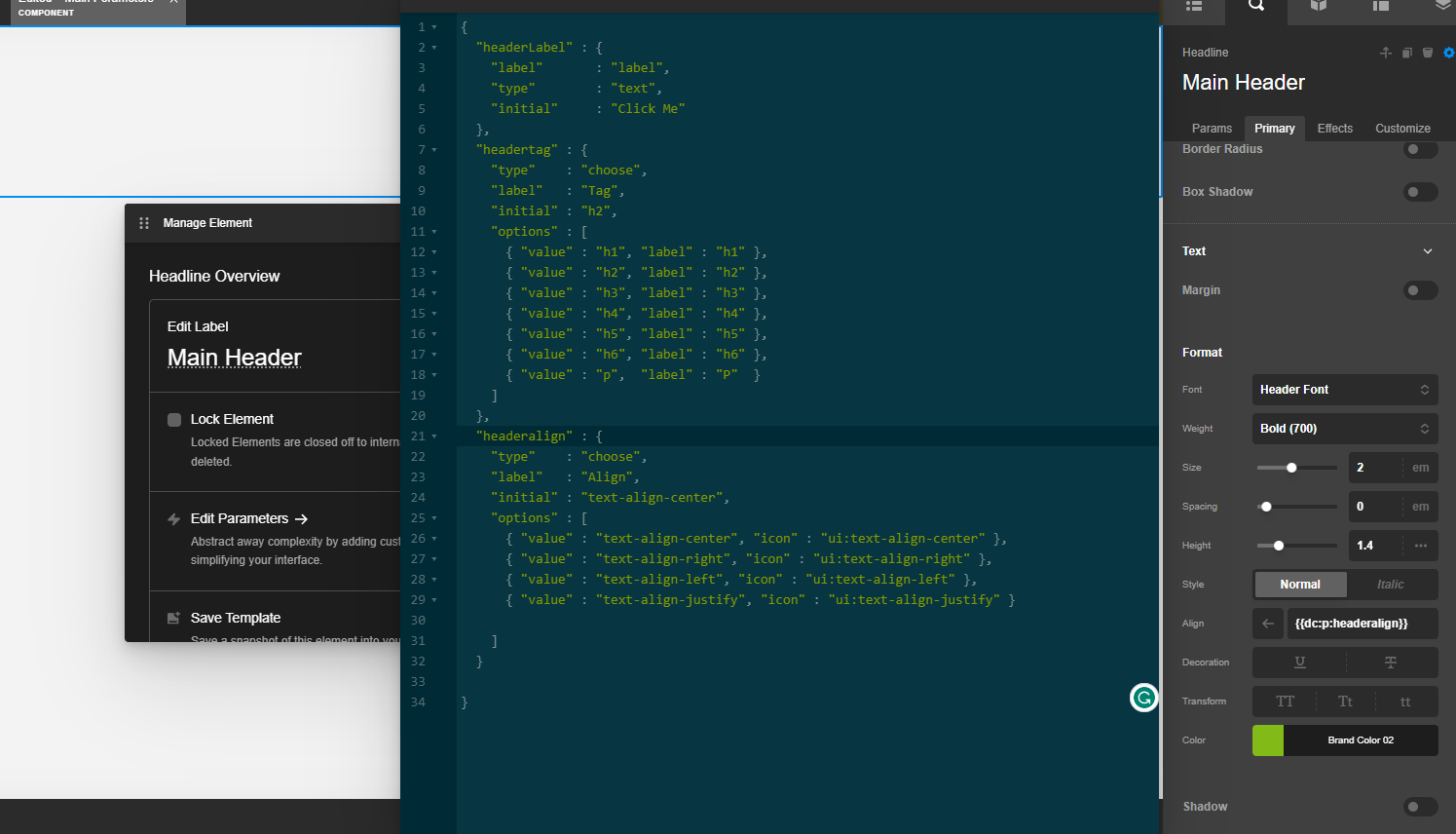Enable the Margin toggle

[x=1420, y=290]
